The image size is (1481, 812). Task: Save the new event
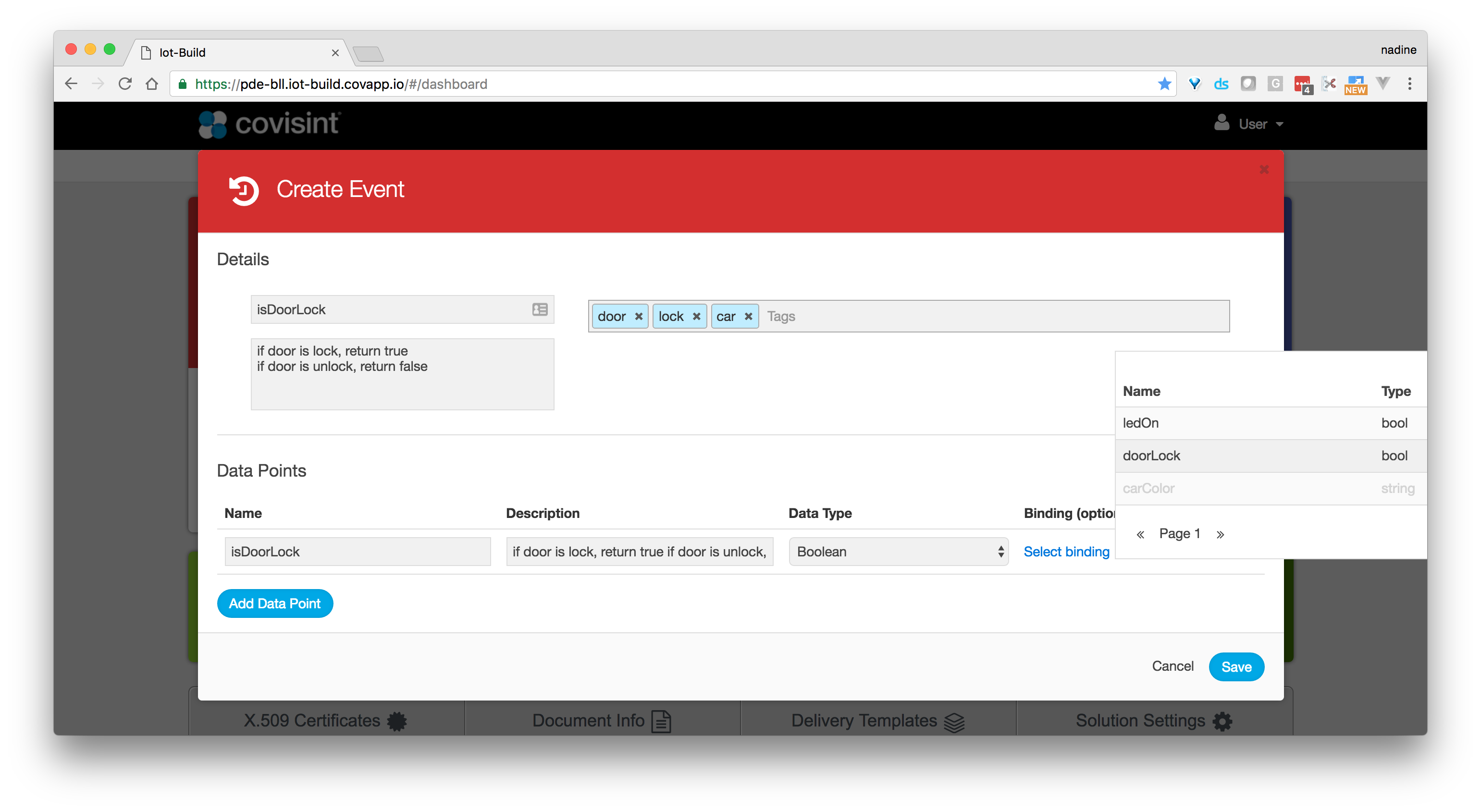pyautogui.click(x=1235, y=666)
